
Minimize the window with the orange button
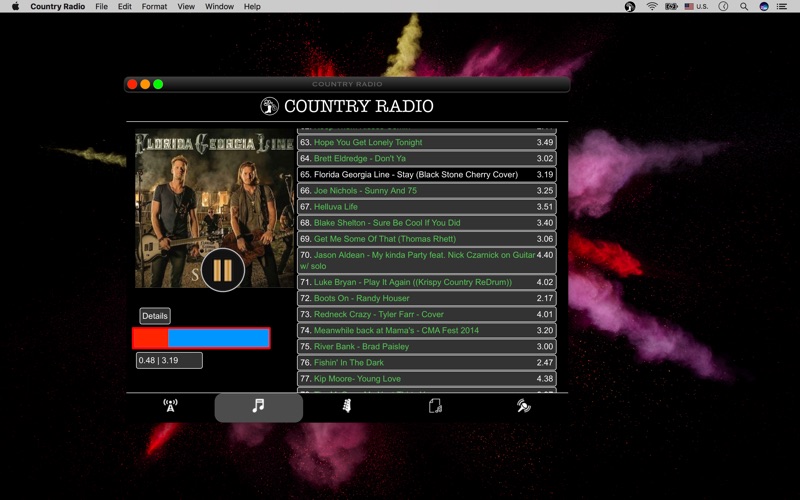pyautogui.click(x=145, y=84)
